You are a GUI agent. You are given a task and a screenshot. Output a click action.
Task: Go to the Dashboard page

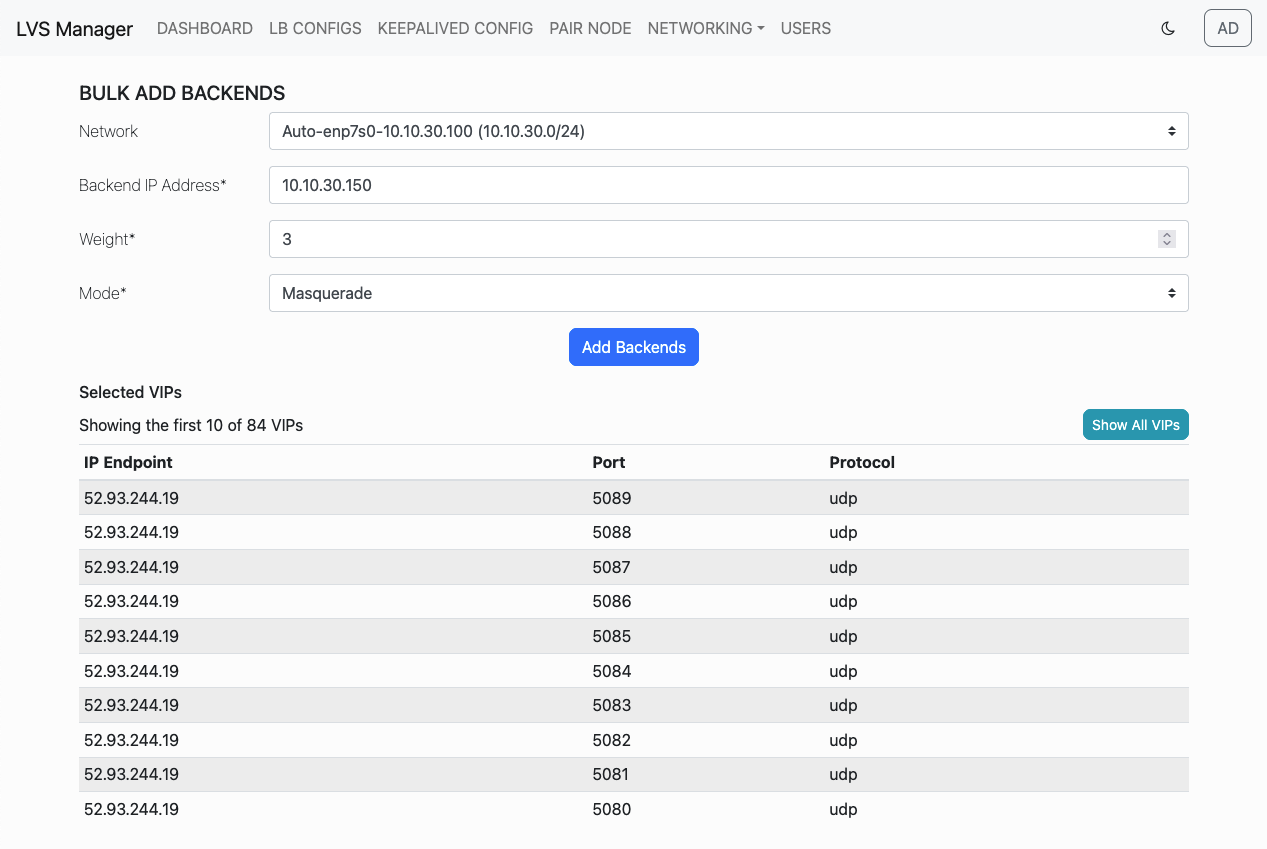pyautogui.click(x=205, y=28)
